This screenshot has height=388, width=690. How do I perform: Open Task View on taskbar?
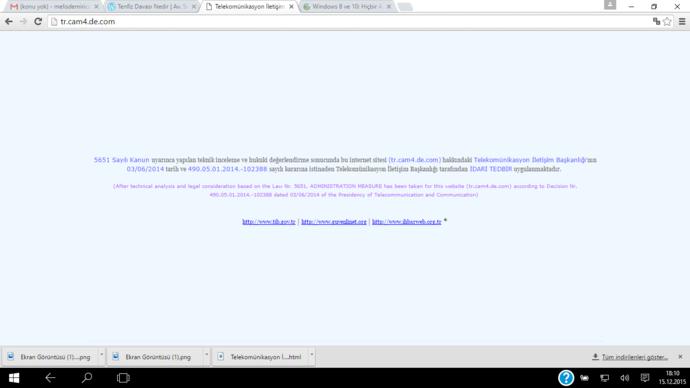(x=123, y=378)
